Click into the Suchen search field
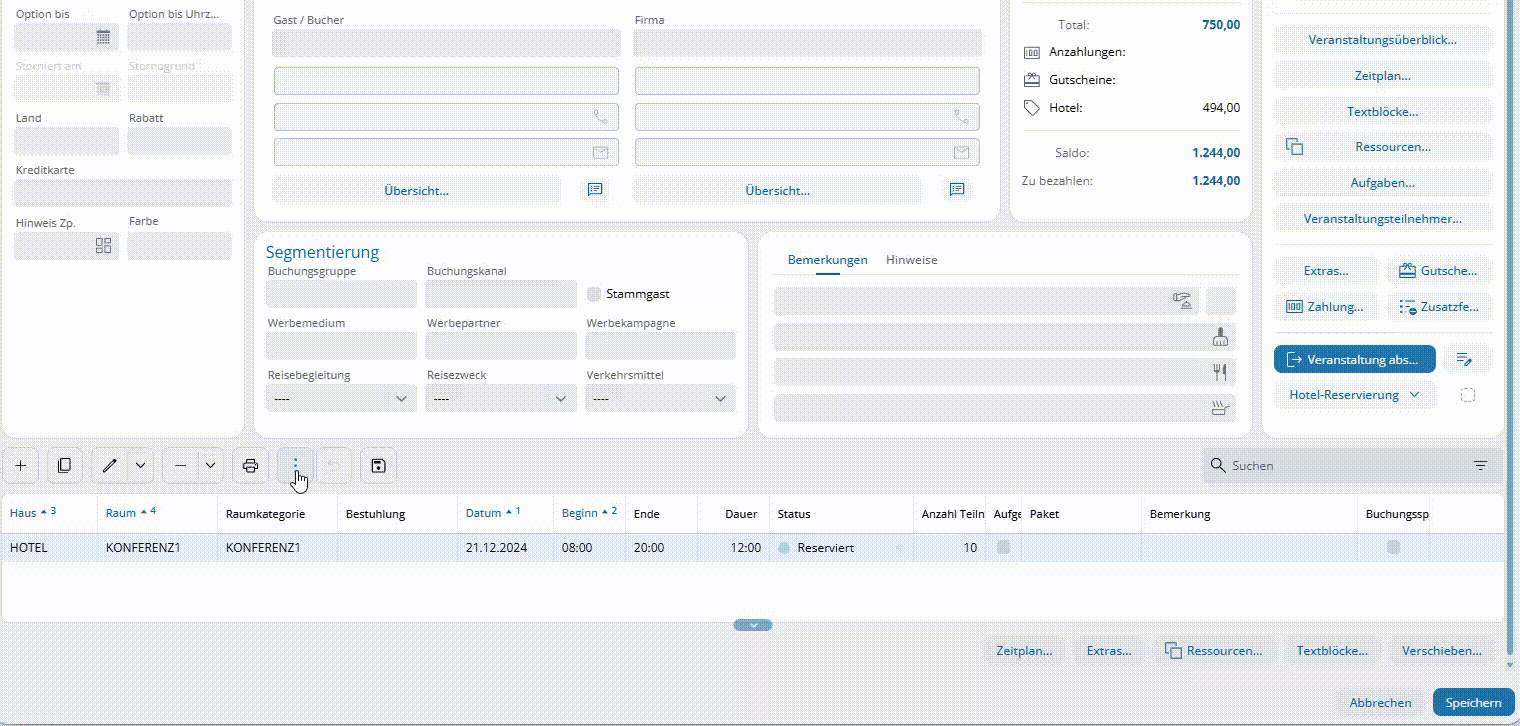Image resolution: width=1520 pixels, height=726 pixels. [1340, 466]
